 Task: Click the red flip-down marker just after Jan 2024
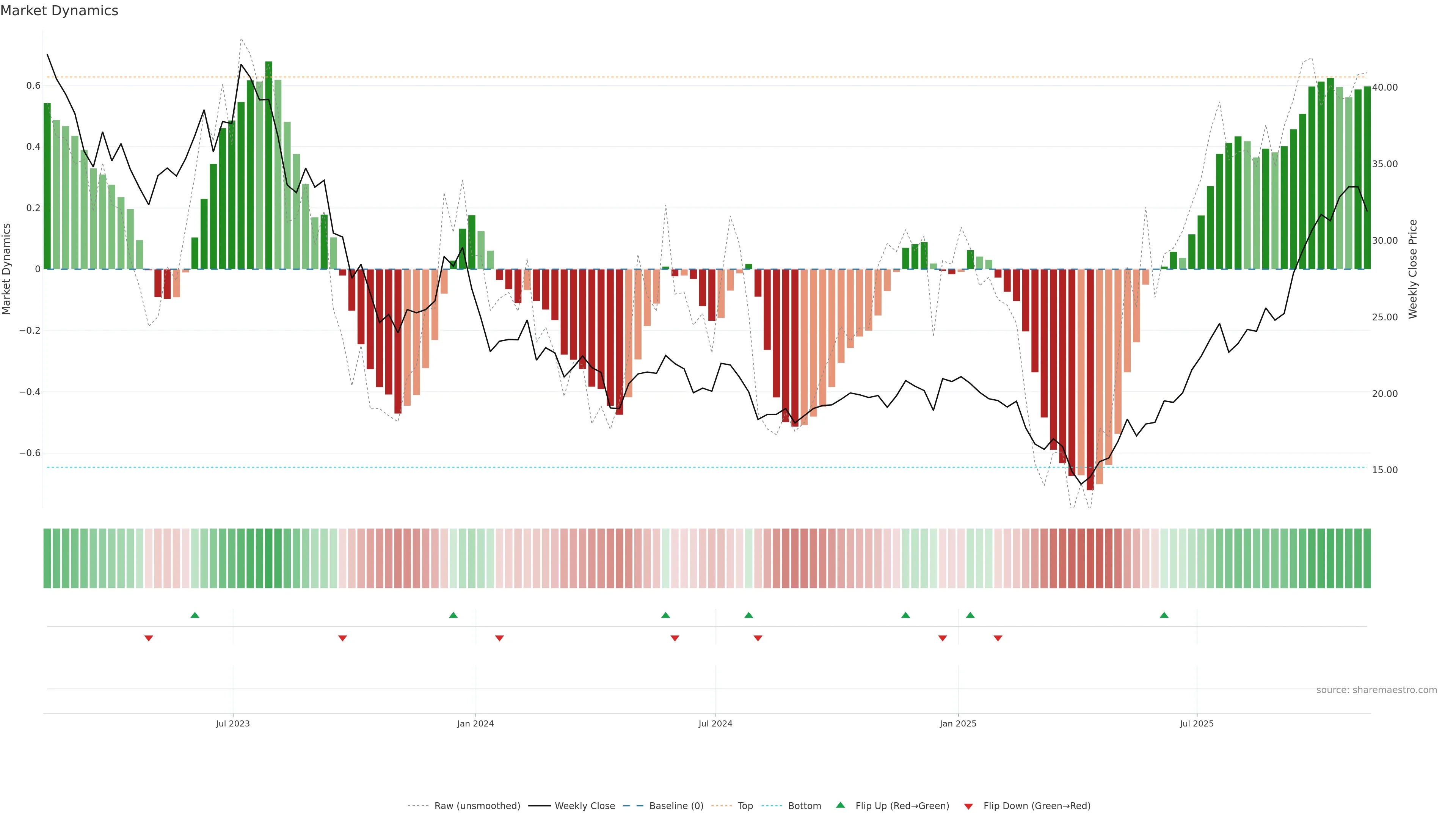point(500,638)
